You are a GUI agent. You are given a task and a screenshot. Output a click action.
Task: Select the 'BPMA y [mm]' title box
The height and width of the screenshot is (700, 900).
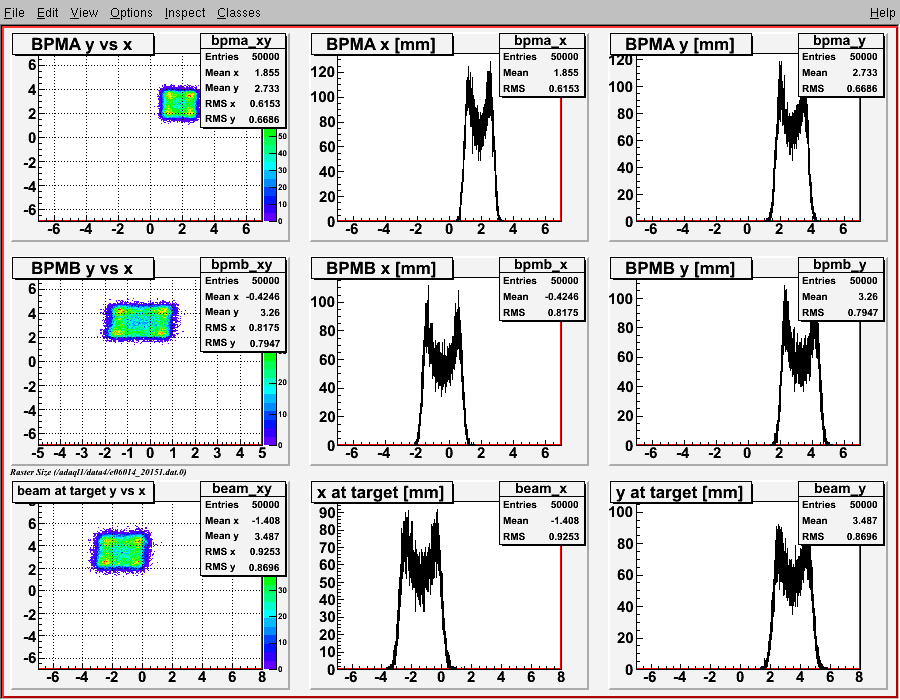click(x=680, y=44)
